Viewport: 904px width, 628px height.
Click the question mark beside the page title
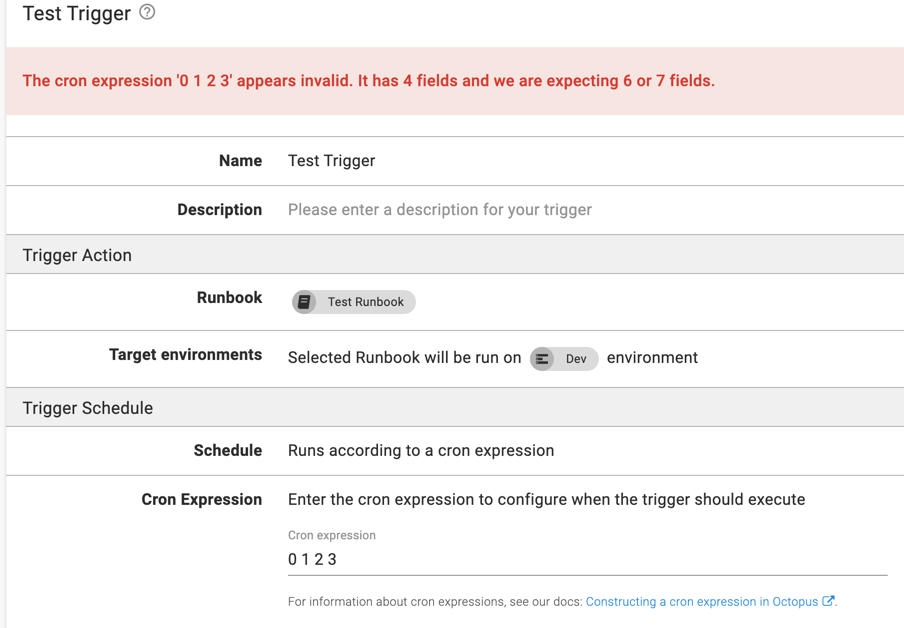click(x=148, y=13)
